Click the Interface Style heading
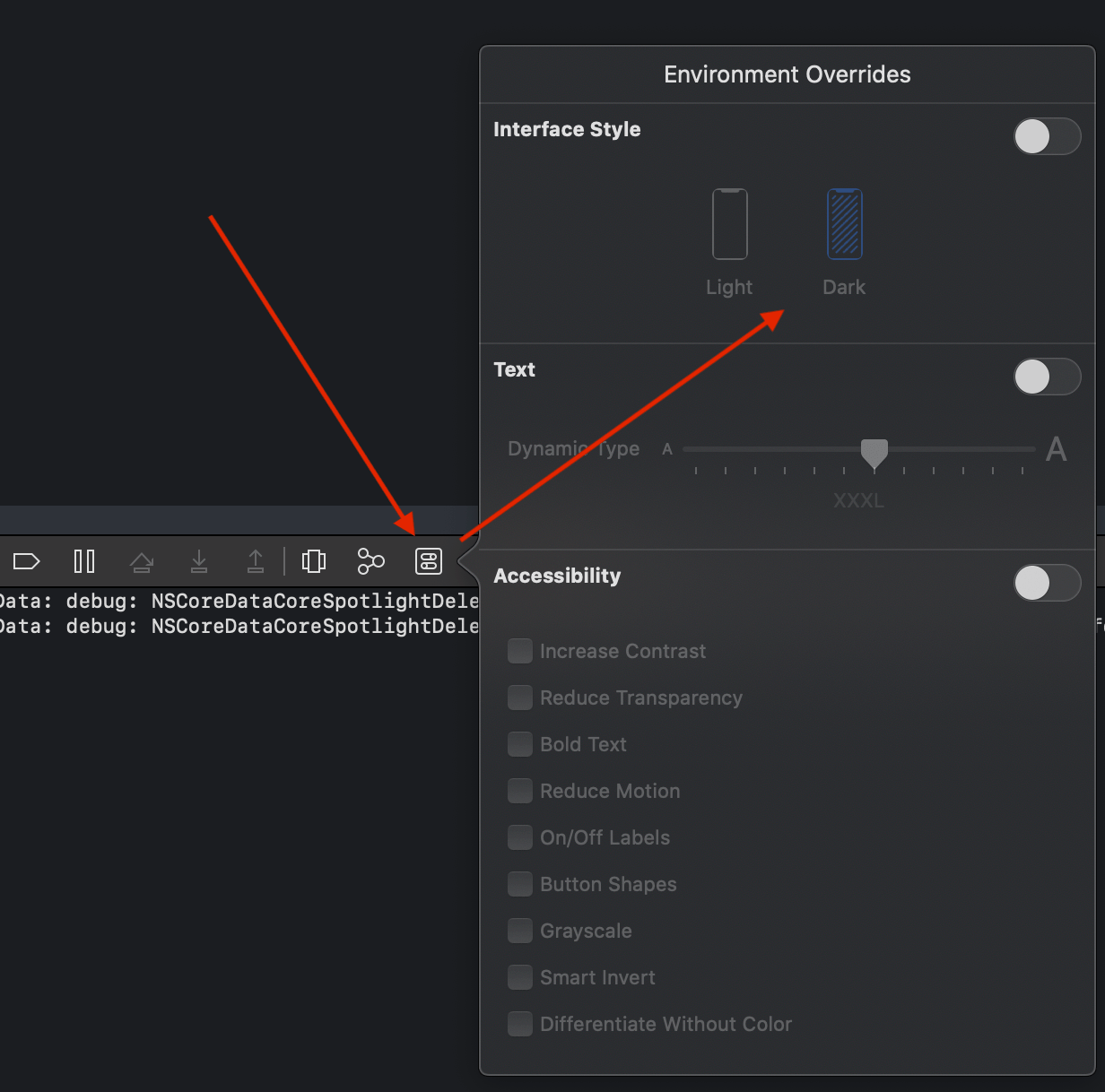The width and height of the screenshot is (1105, 1092). pyautogui.click(x=567, y=129)
